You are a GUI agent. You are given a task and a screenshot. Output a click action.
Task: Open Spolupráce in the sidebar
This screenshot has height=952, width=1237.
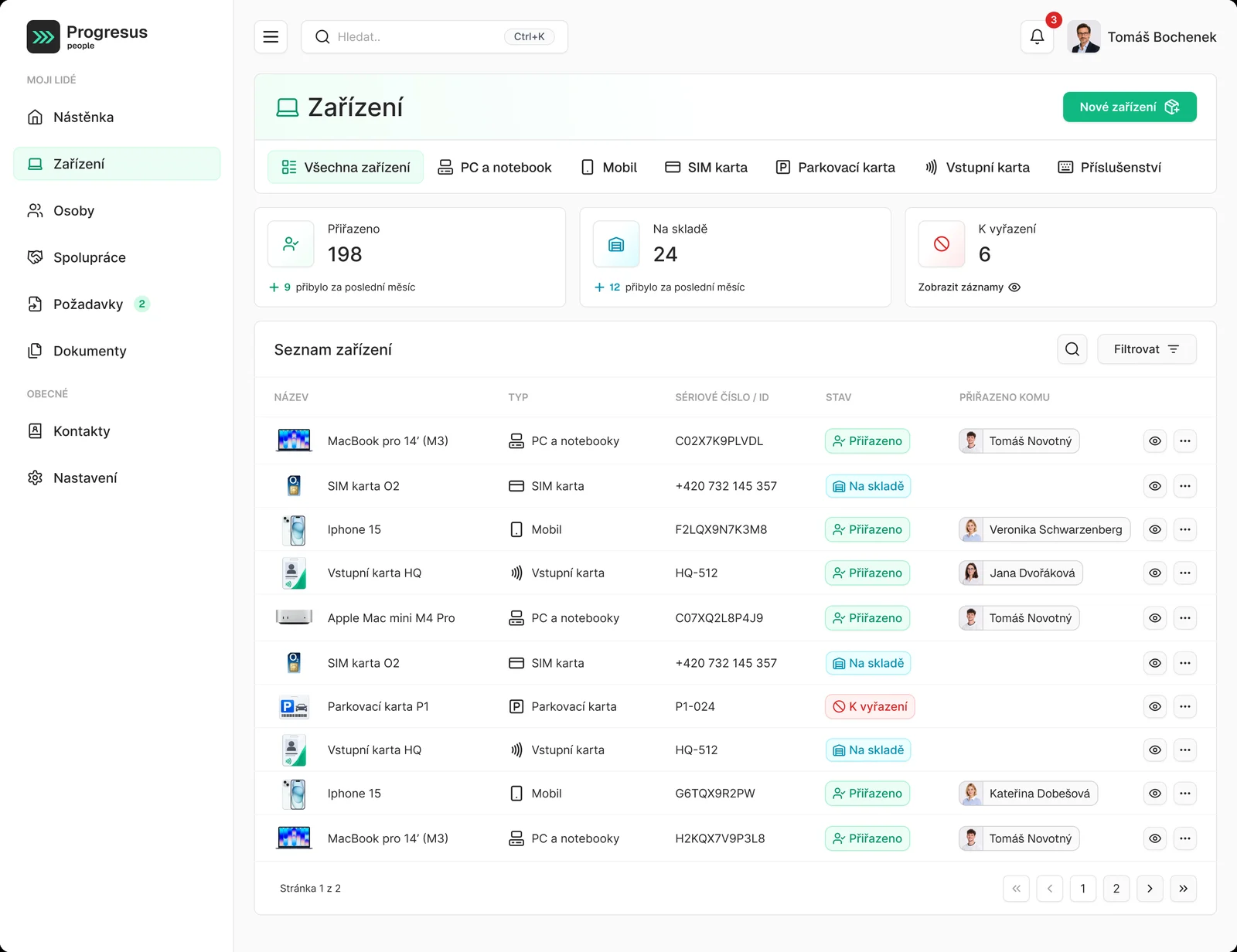click(117, 257)
